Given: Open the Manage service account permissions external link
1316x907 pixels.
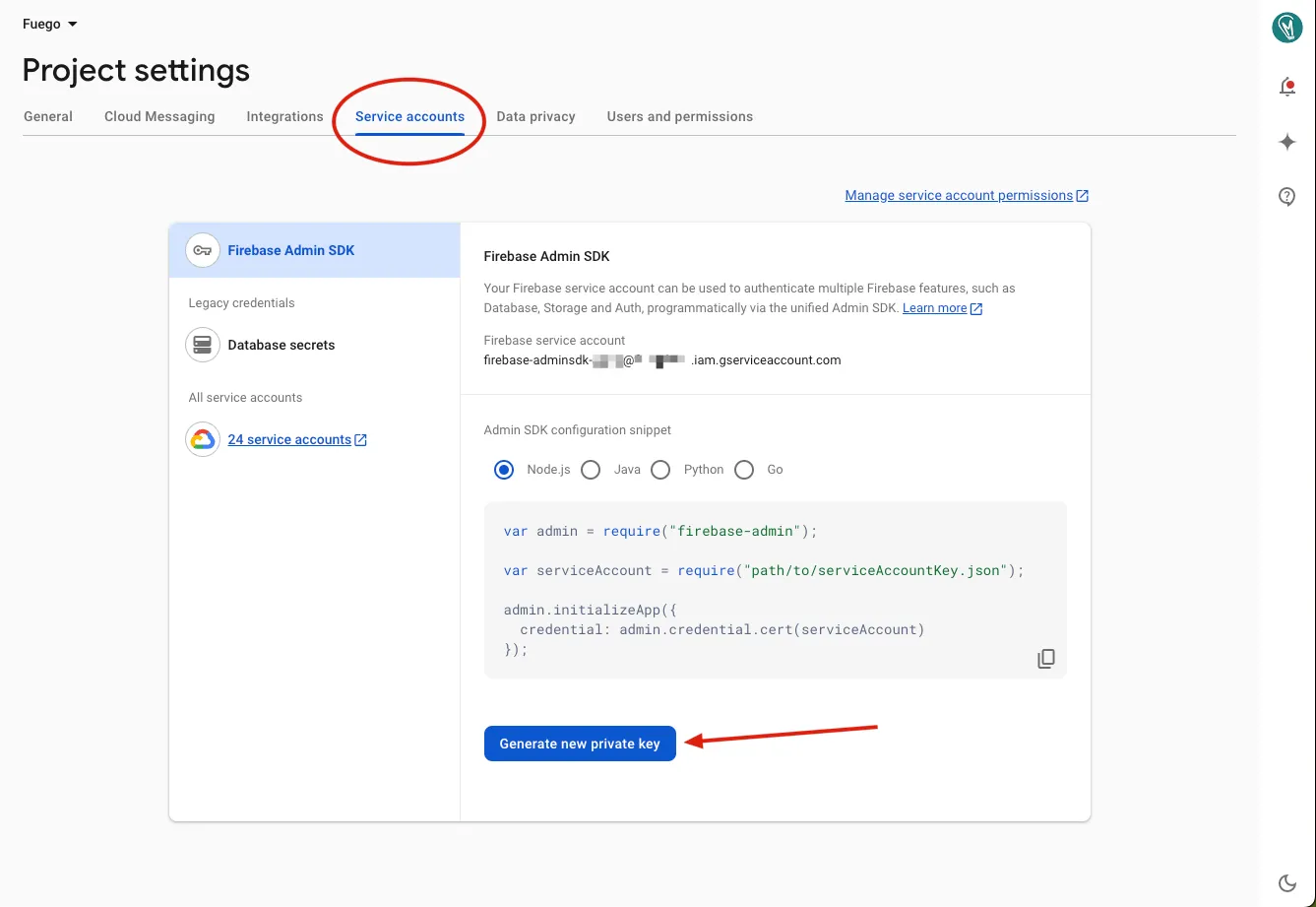Looking at the screenshot, I should 960,195.
